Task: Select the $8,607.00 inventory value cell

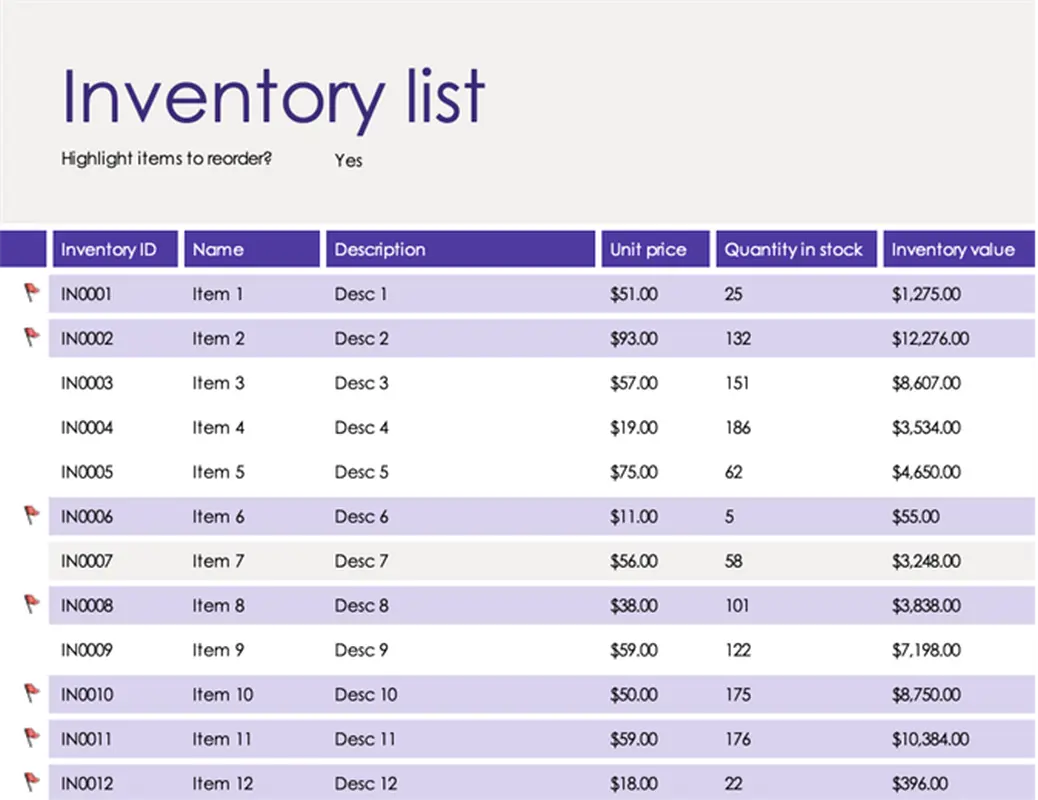Action: coord(926,383)
